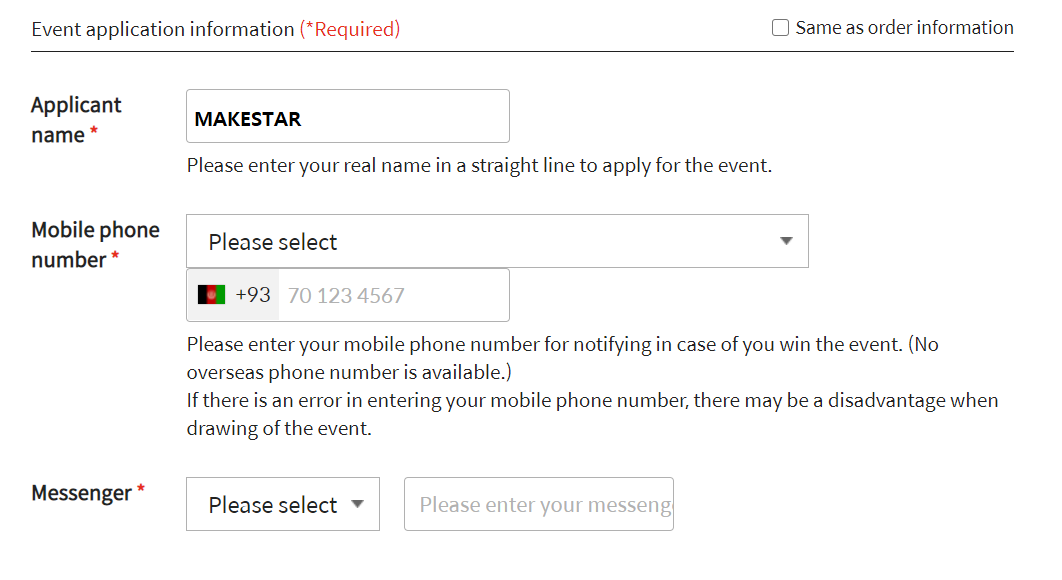Click the Messenger dropdown triangle arrow
This screenshot has height=580, width=1062.
357,505
